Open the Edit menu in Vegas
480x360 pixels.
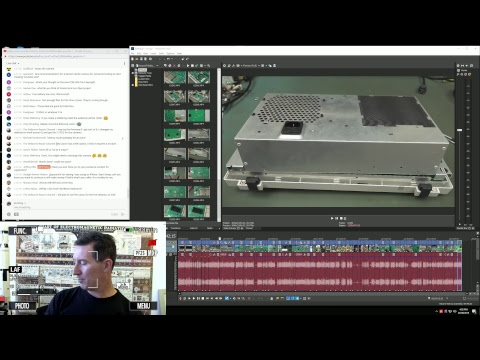(139, 53)
